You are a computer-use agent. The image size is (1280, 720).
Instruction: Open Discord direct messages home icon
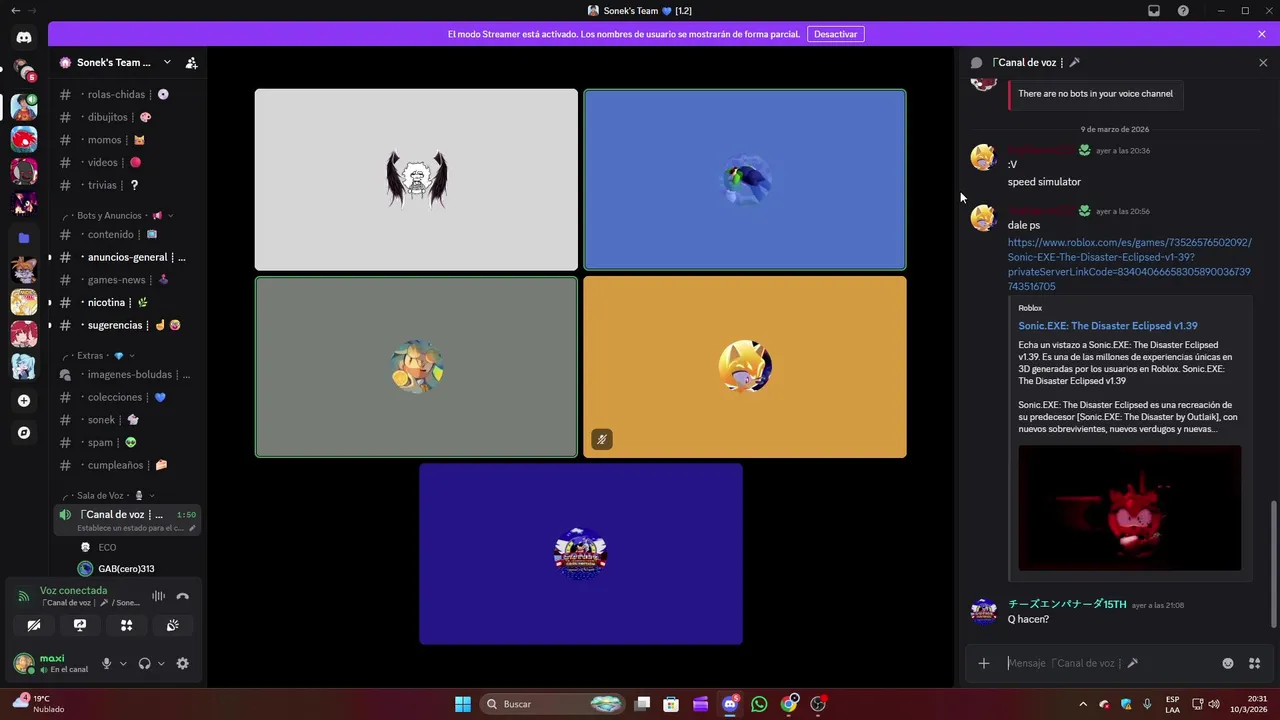click(x=24, y=38)
